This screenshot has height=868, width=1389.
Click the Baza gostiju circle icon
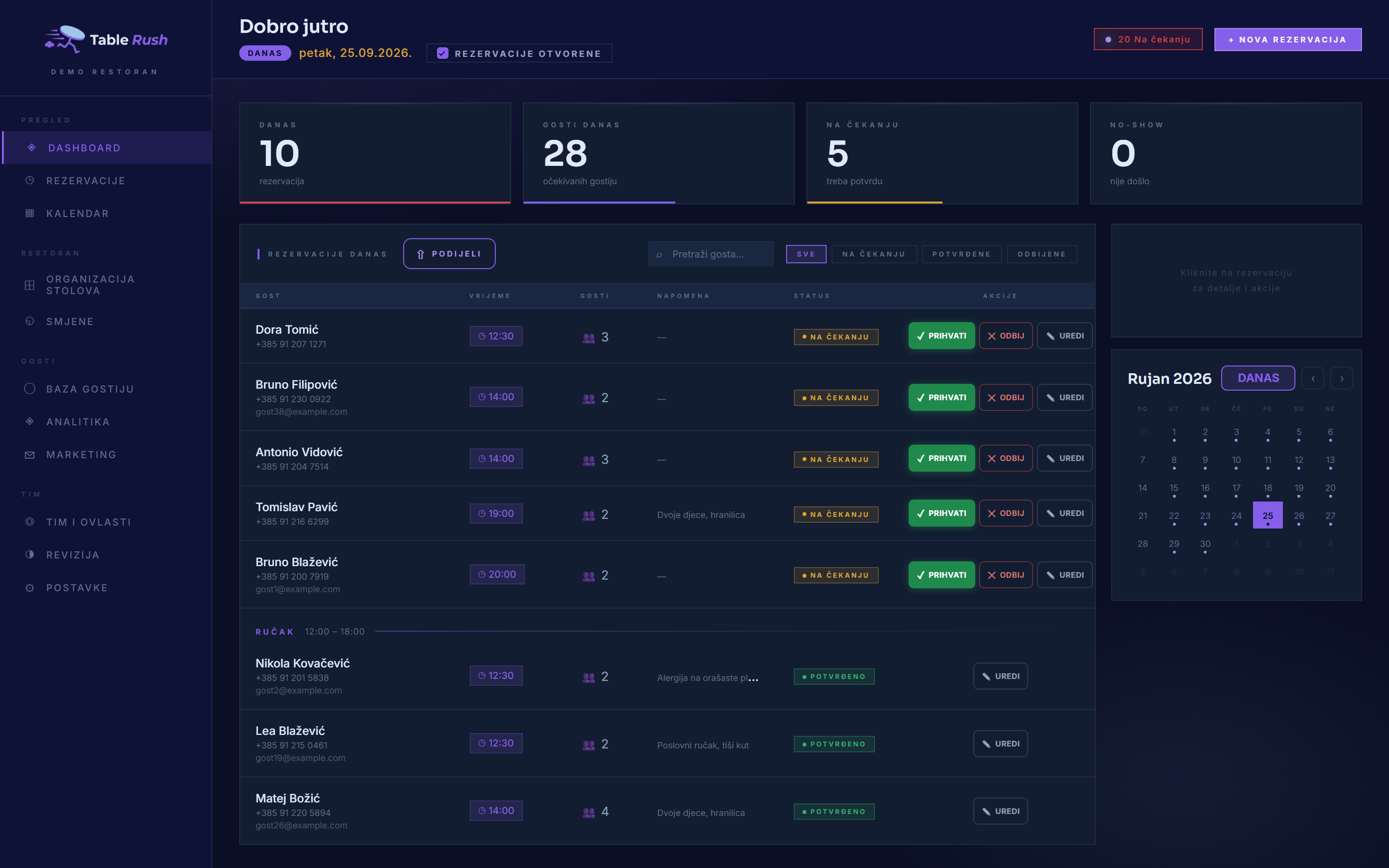pos(30,389)
